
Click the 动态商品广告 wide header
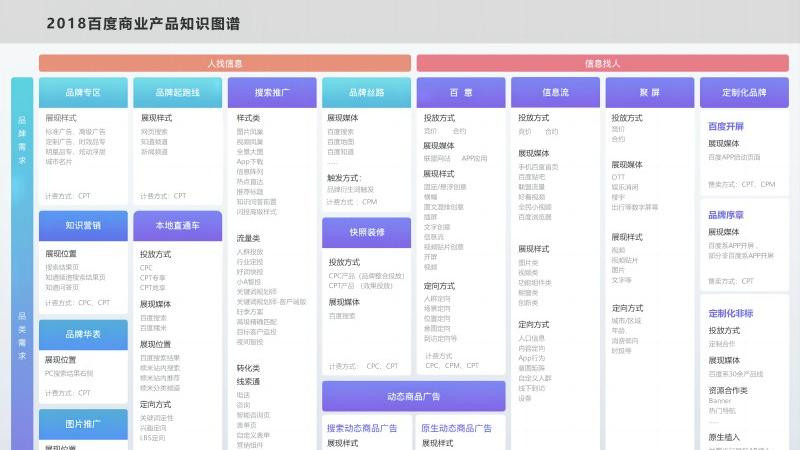coord(414,396)
